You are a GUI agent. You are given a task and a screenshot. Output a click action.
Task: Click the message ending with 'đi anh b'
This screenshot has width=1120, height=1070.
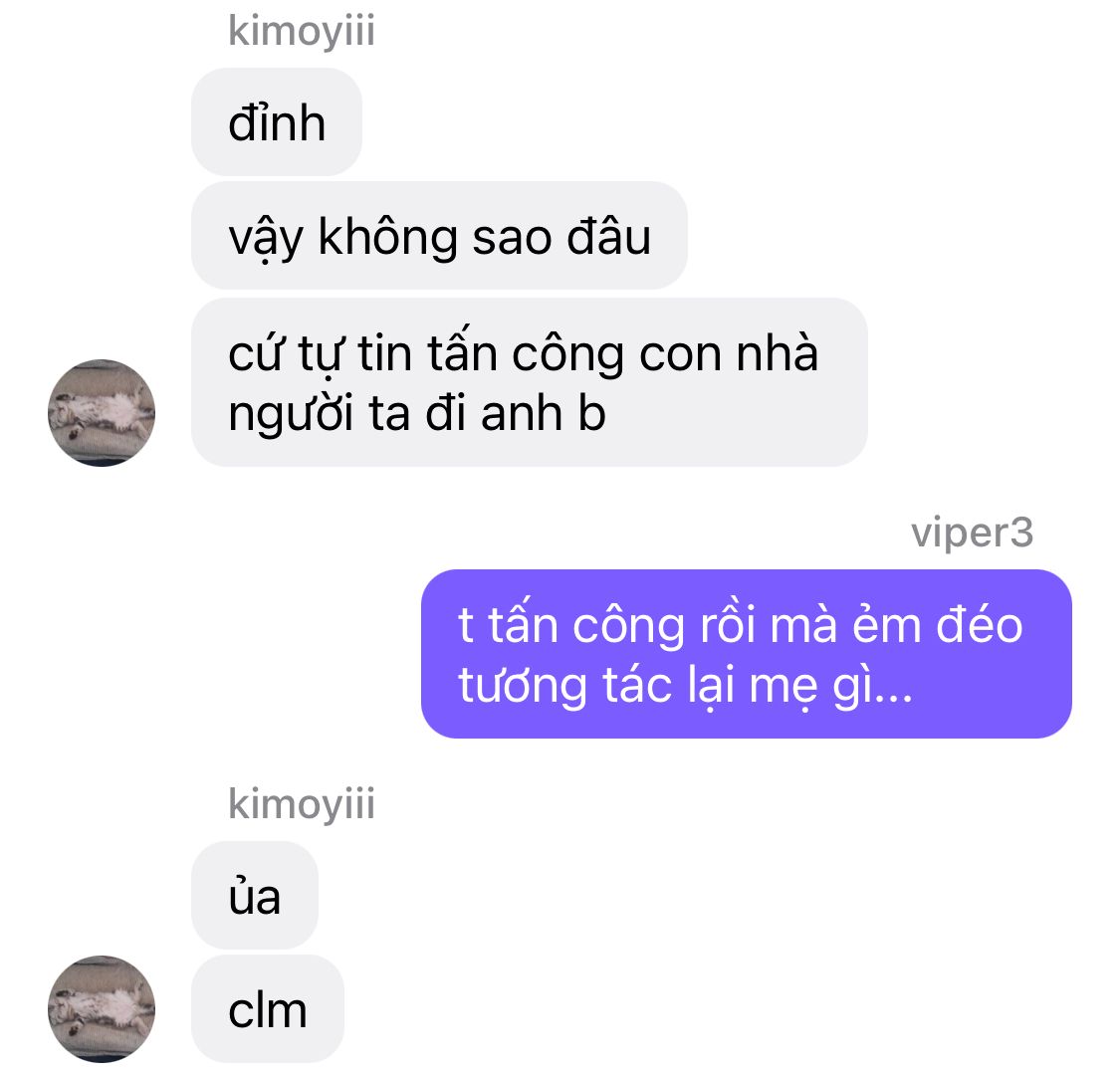pos(530,383)
